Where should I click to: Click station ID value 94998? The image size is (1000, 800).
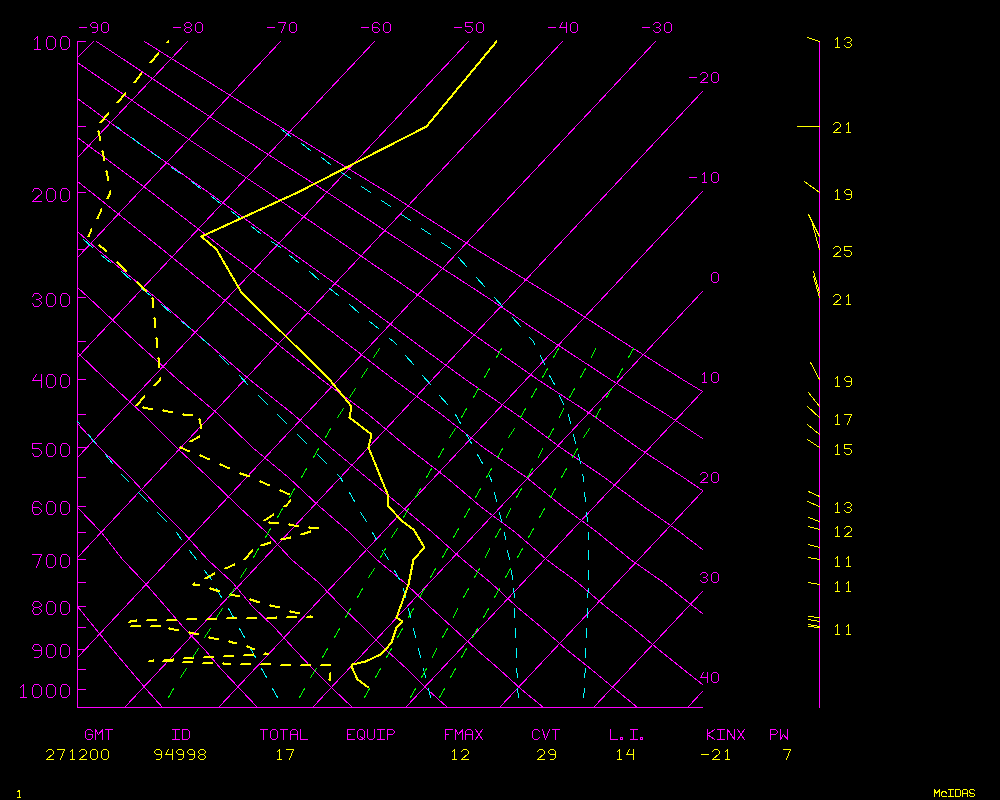(181, 755)
